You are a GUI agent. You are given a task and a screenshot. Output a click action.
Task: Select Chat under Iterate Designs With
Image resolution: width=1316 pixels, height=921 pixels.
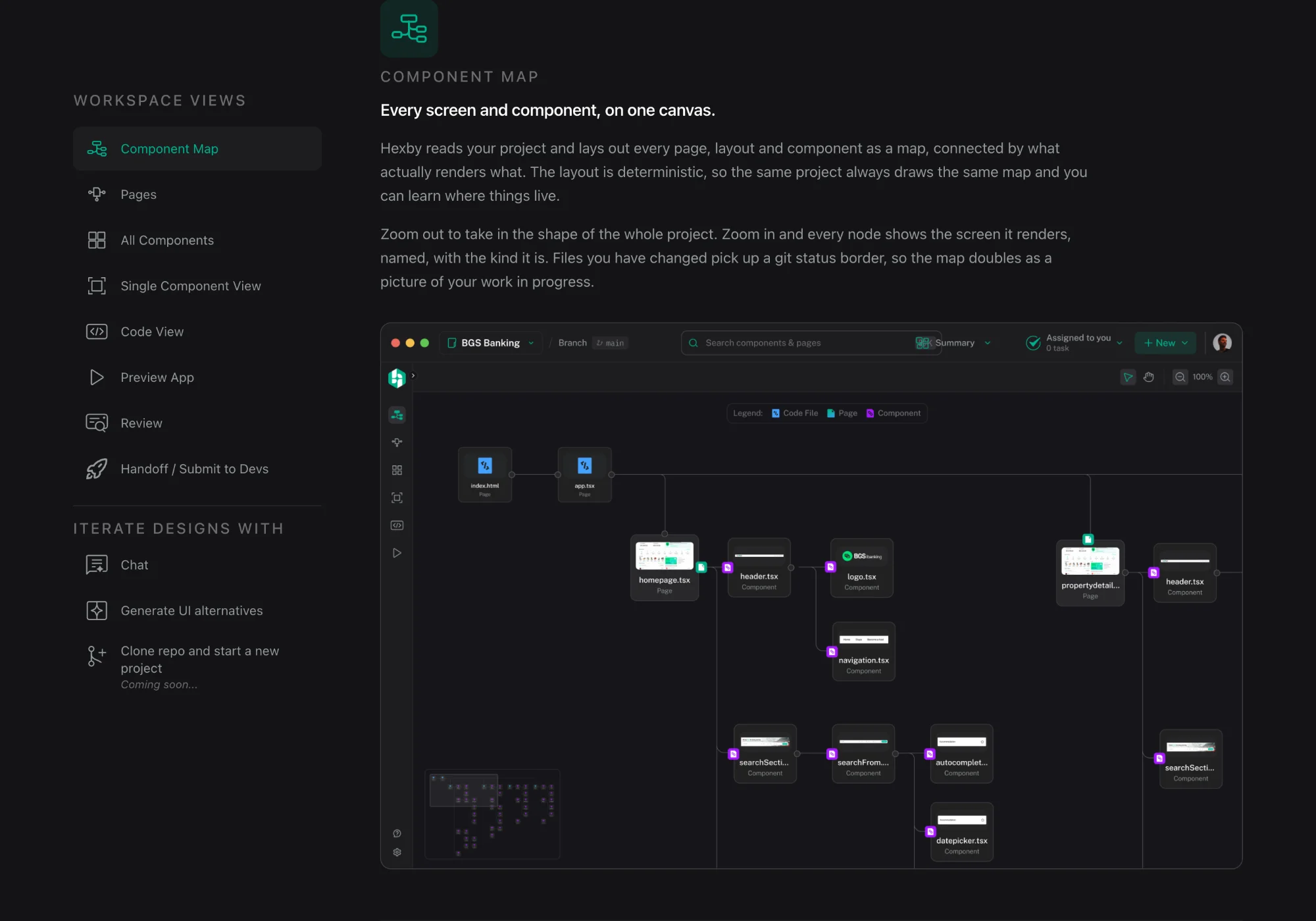coord(197,565)
